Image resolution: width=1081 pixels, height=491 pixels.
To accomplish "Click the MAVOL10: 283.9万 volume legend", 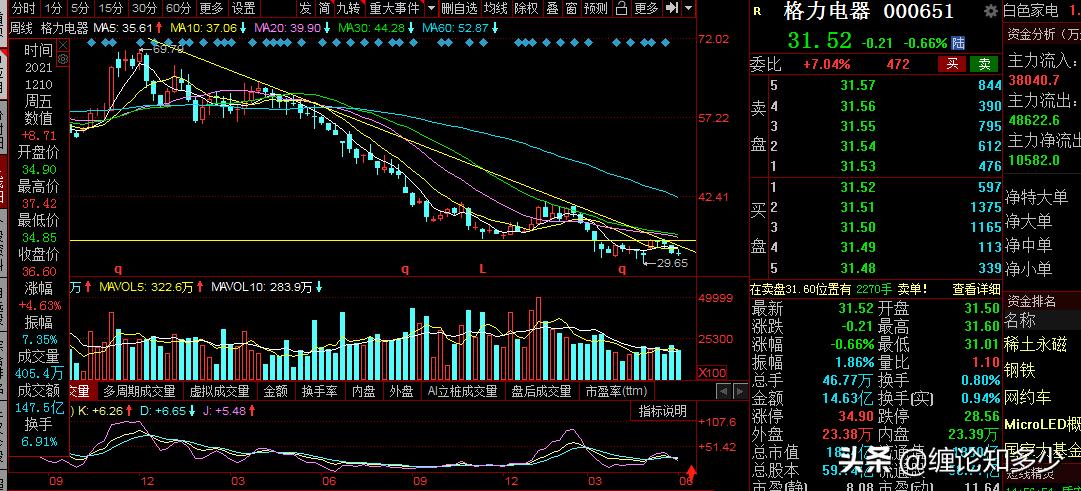I will (x=263, y=287).
